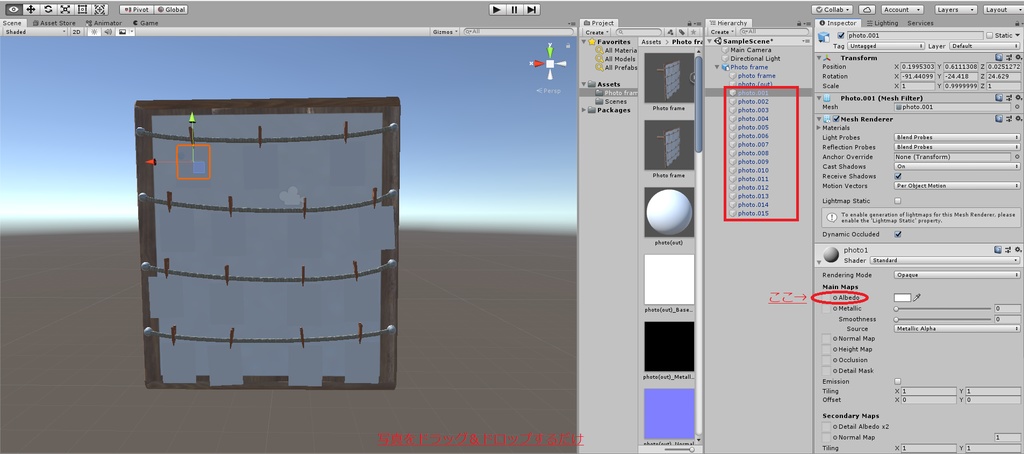The width and height of the screenshot is (1024, 454).
Task: Select the Rotate tool in toolbar
Action: tap(48, 10)
